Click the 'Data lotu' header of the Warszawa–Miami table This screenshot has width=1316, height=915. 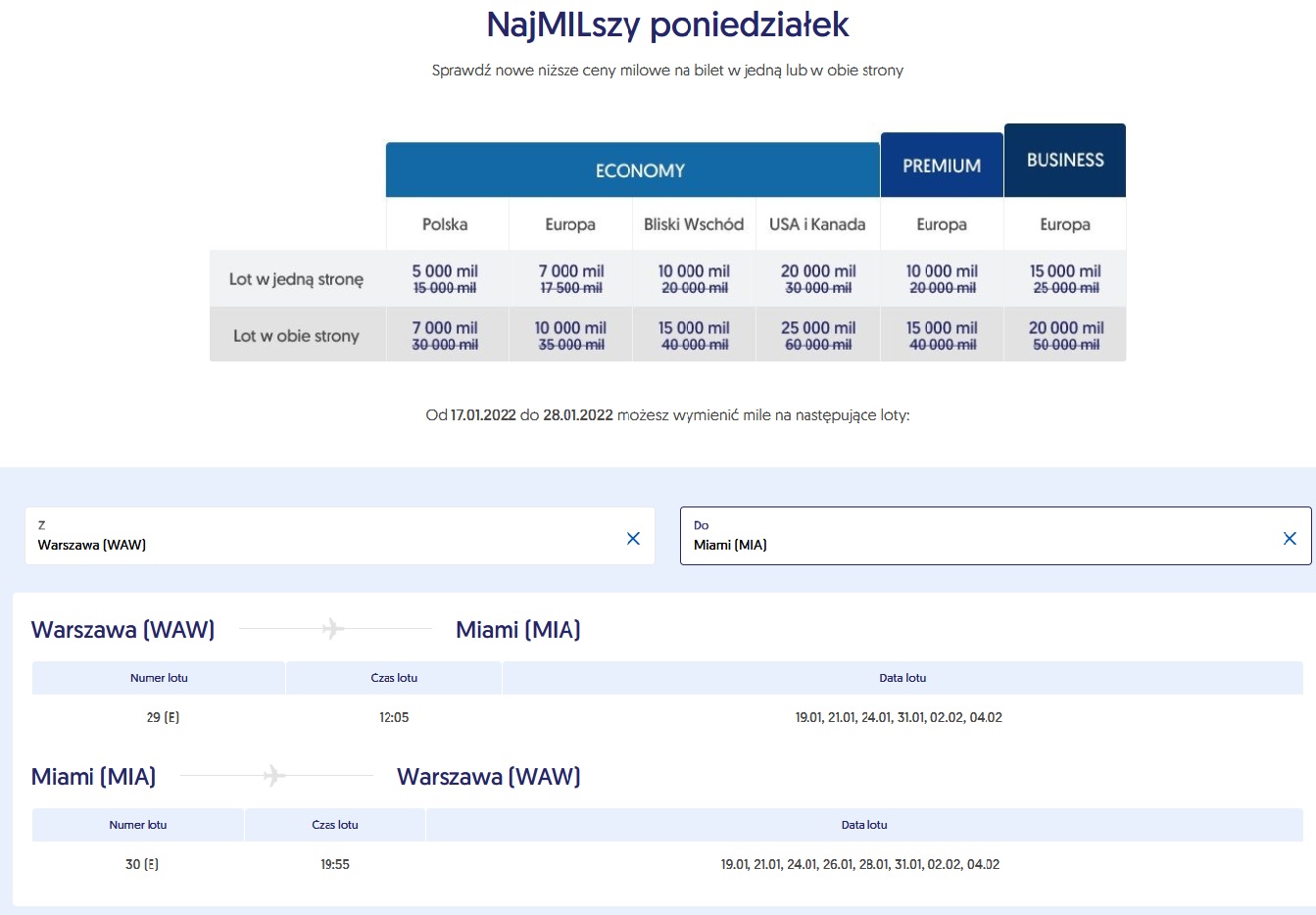click(902, 678)
